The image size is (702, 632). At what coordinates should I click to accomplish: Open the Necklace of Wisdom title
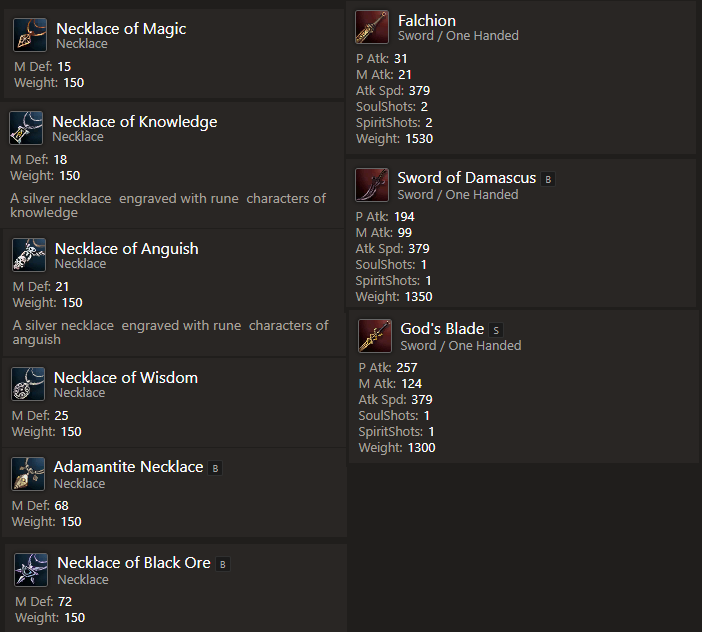click(126, 378)
